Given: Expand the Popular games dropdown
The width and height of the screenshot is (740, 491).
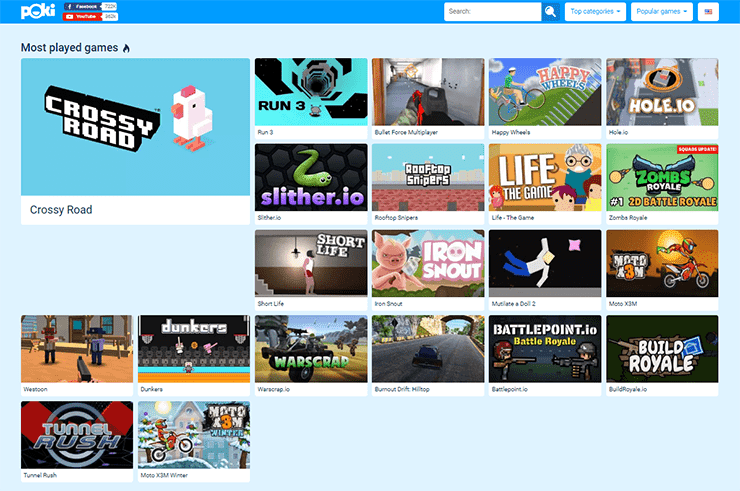Looking at the screenshot, I should point(662,11).
